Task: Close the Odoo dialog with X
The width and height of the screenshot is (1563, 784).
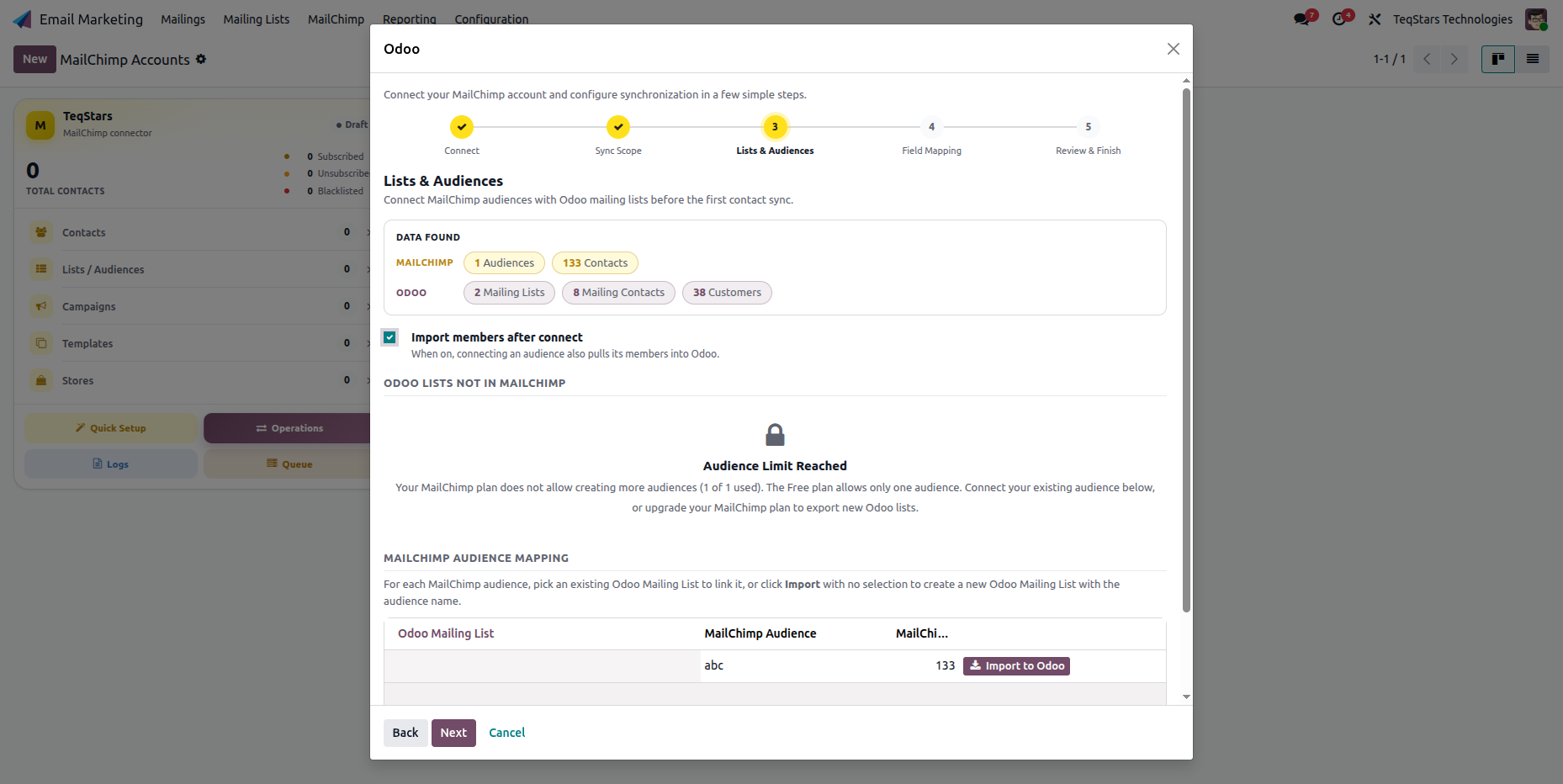Action: coord(1174,49)
